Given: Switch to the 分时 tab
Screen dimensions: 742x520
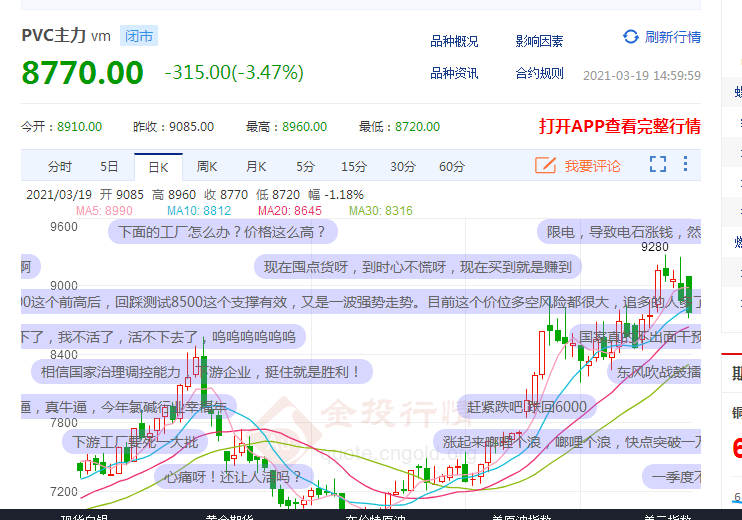Looking at the screenshot, I should (x=60, y=167).
